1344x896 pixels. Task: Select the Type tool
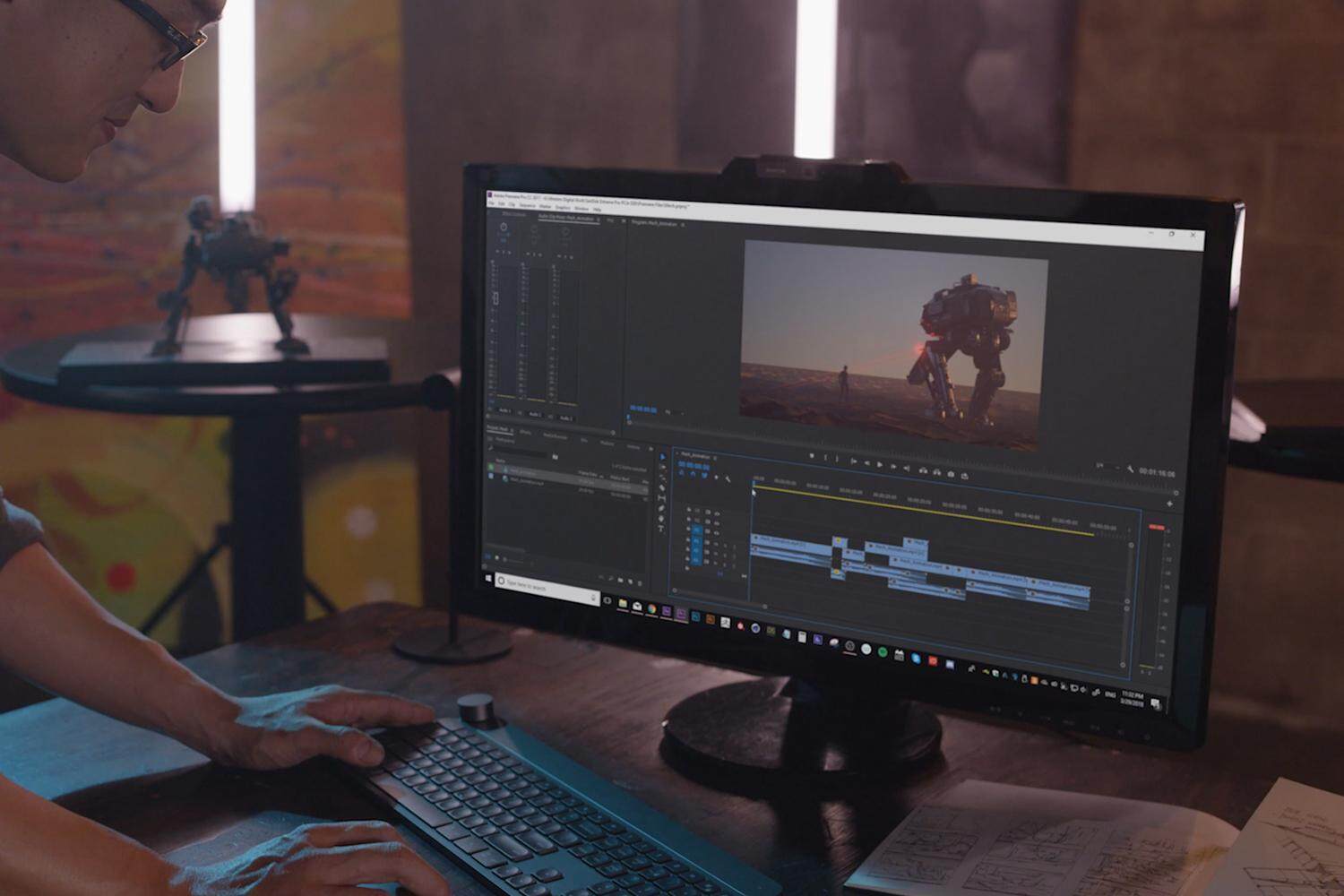point(660,528)
